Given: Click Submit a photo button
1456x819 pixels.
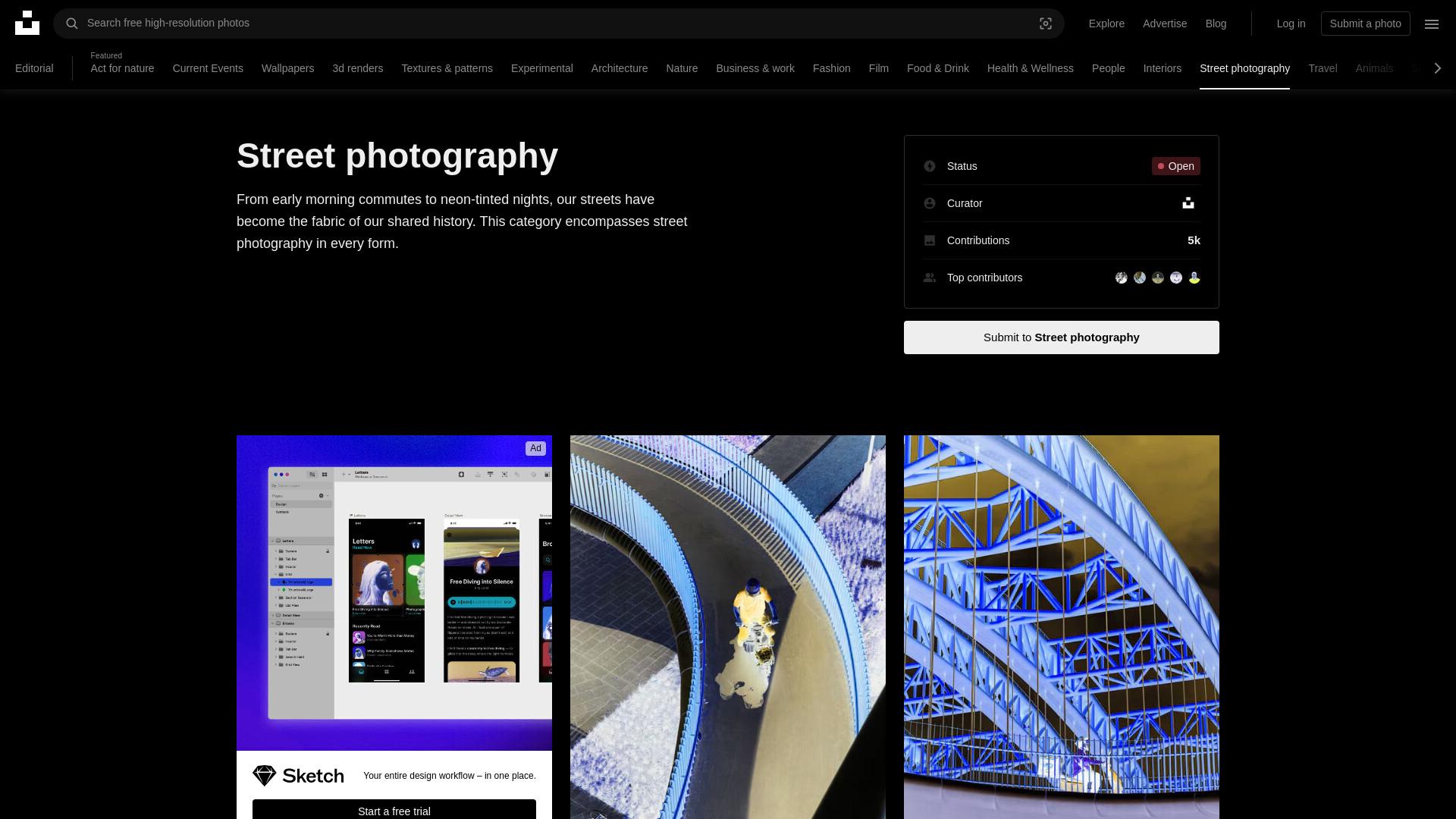Looking at the screenshot, I should (x=1365, y=24).
